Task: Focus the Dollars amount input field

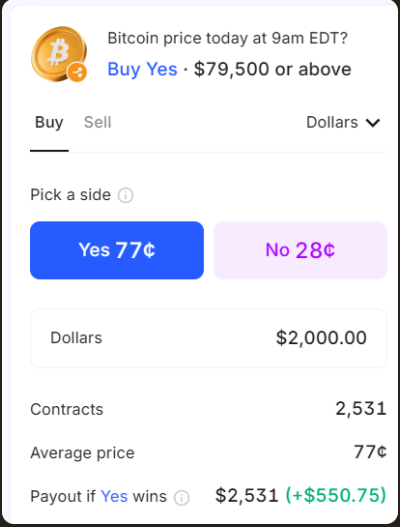Action: (208, 338)
